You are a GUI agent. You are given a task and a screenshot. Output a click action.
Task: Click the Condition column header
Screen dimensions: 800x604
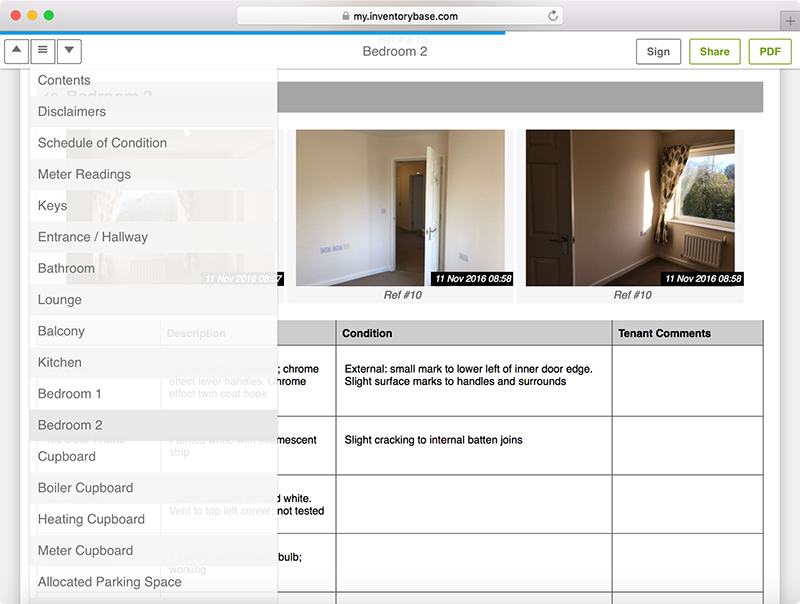[473, 333]
